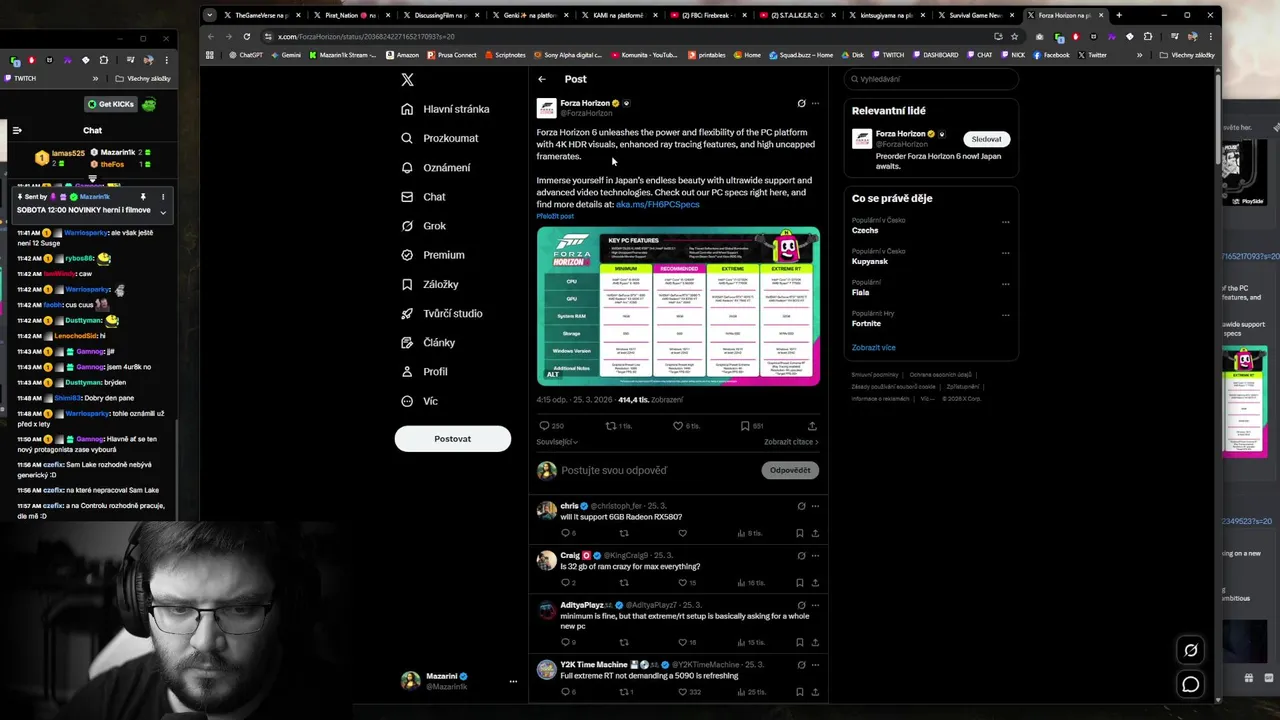Open Oznámení notifications
The width and height of the screenshot is (1280, 720).
[436, 167]
